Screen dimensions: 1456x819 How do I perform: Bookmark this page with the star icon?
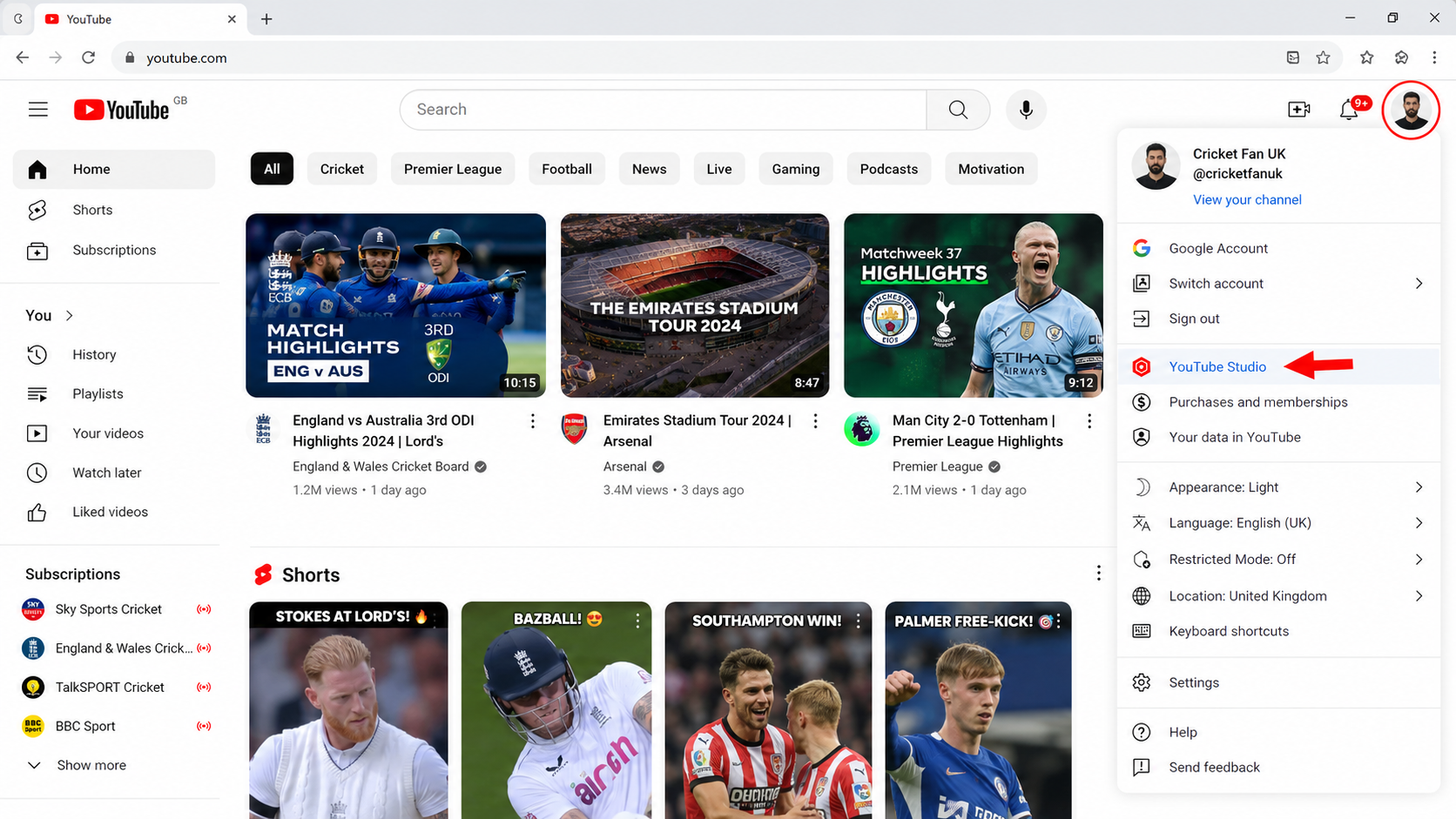click(1324, 57)
